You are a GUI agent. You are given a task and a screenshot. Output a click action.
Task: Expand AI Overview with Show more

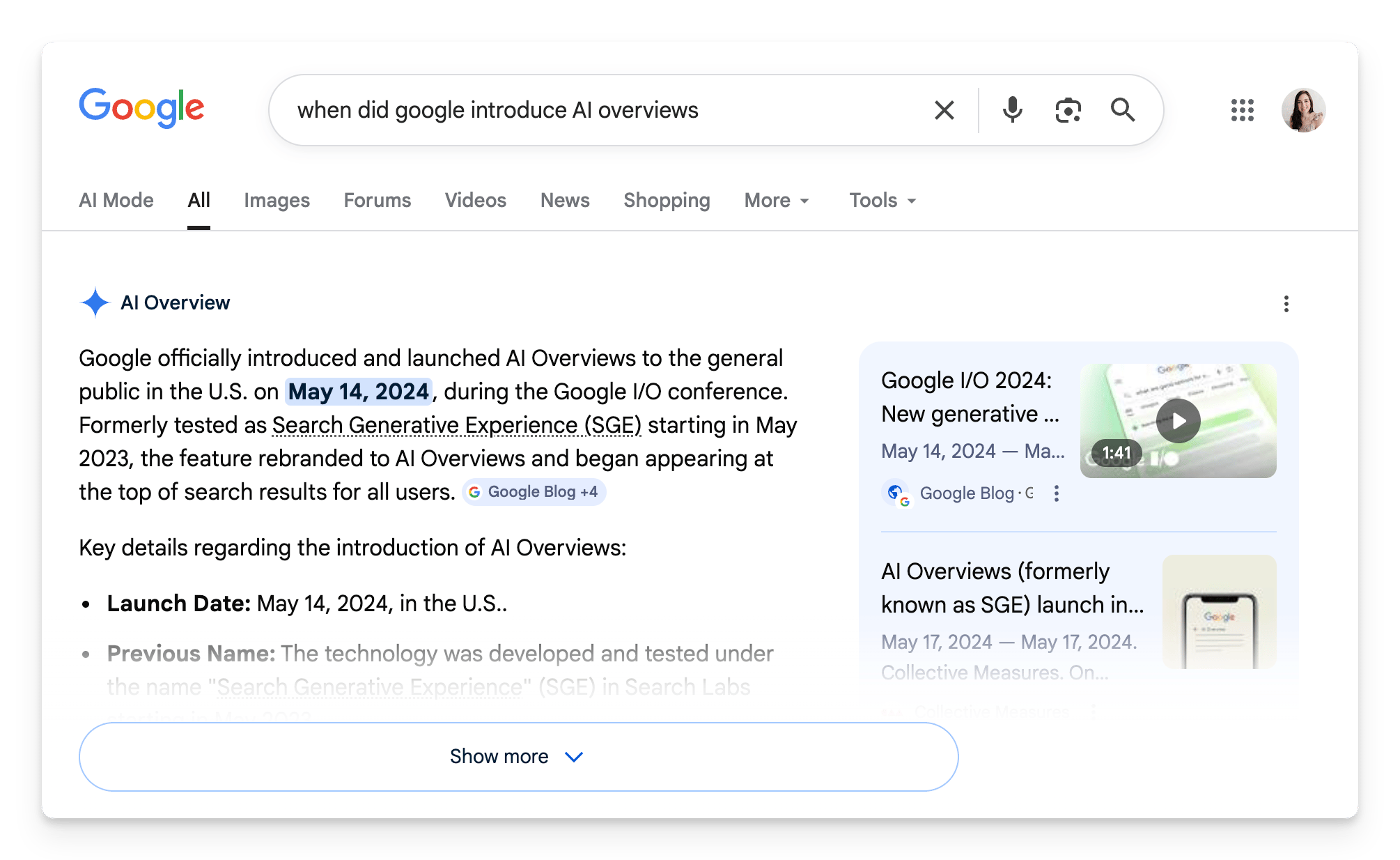518,756
